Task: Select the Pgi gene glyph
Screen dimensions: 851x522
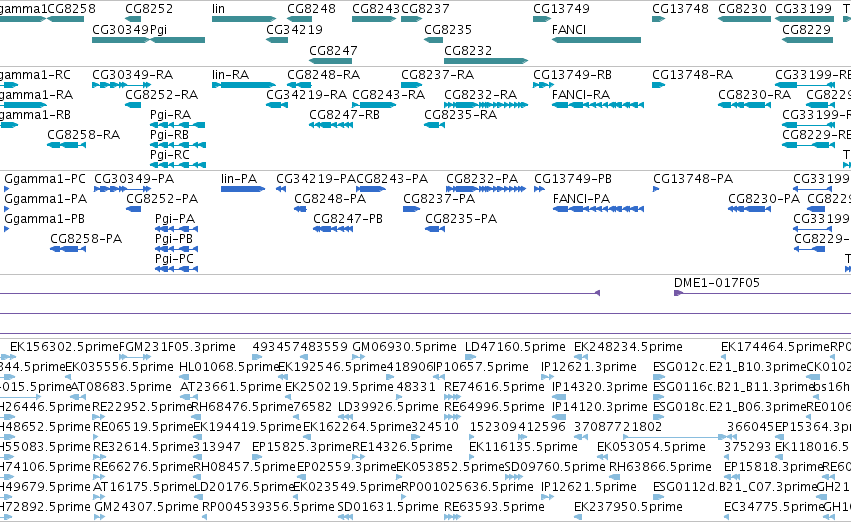Action: point(177,40)
